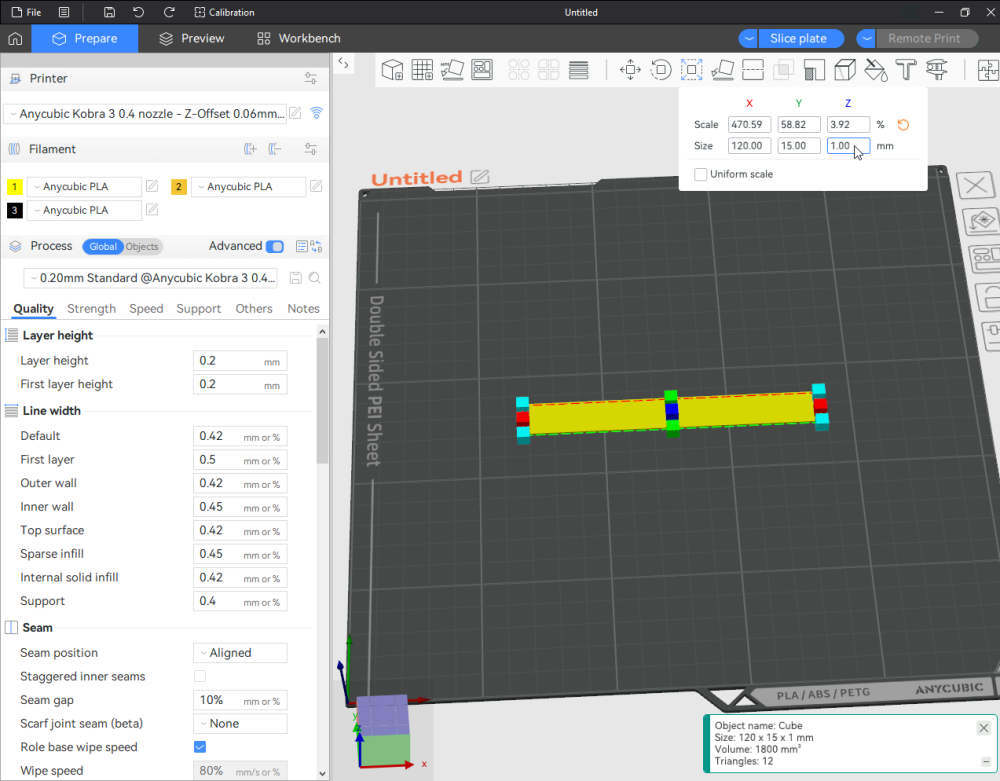This screenshot has width=1000, height=781.
Task: Open the Seam painting tool
Action: coord(845,69)
